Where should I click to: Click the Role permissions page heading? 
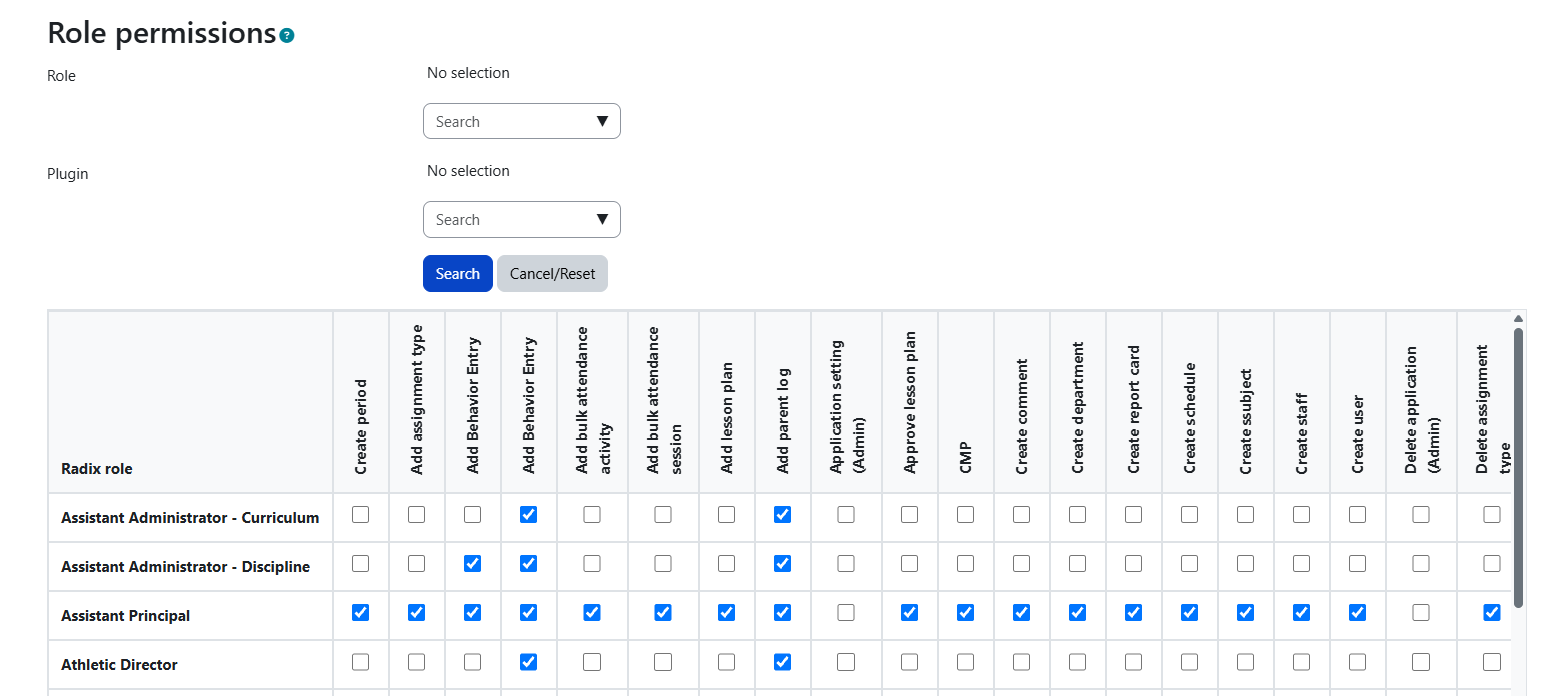(162, 33)
